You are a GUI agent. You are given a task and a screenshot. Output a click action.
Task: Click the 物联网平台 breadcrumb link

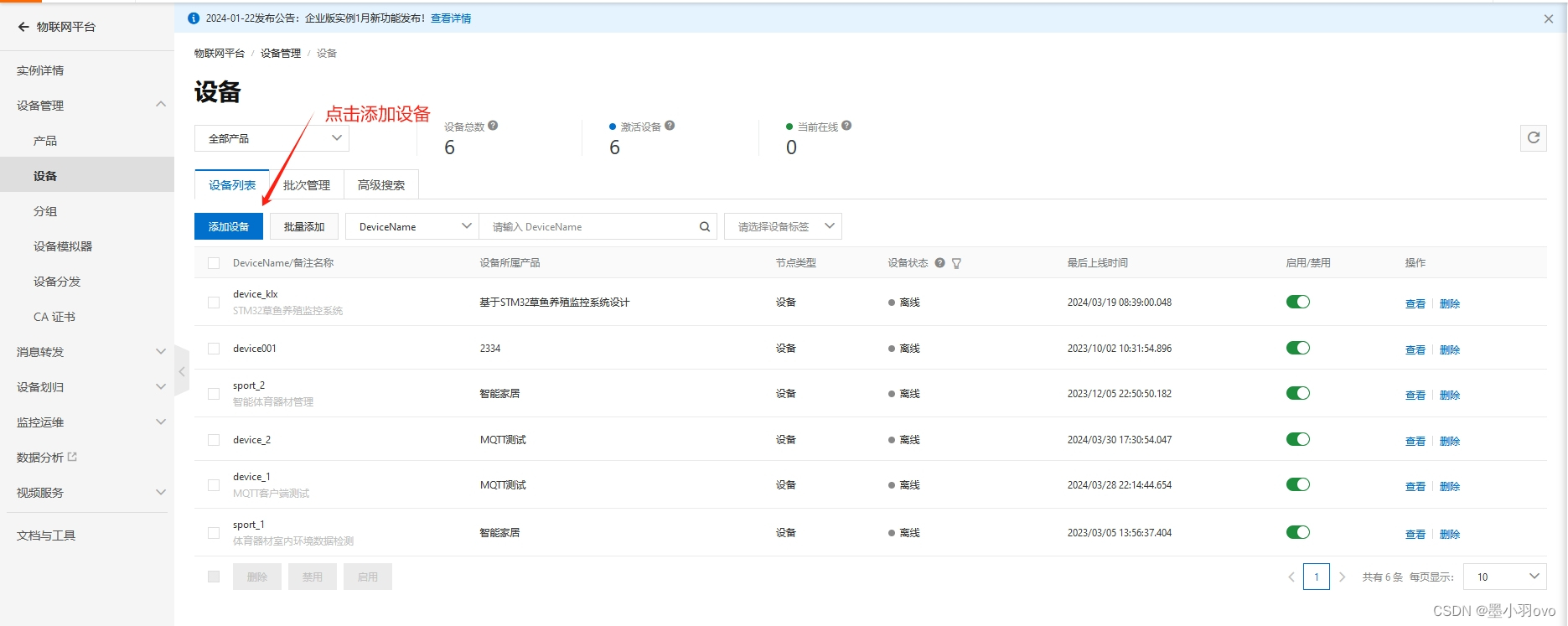point(220,53)
